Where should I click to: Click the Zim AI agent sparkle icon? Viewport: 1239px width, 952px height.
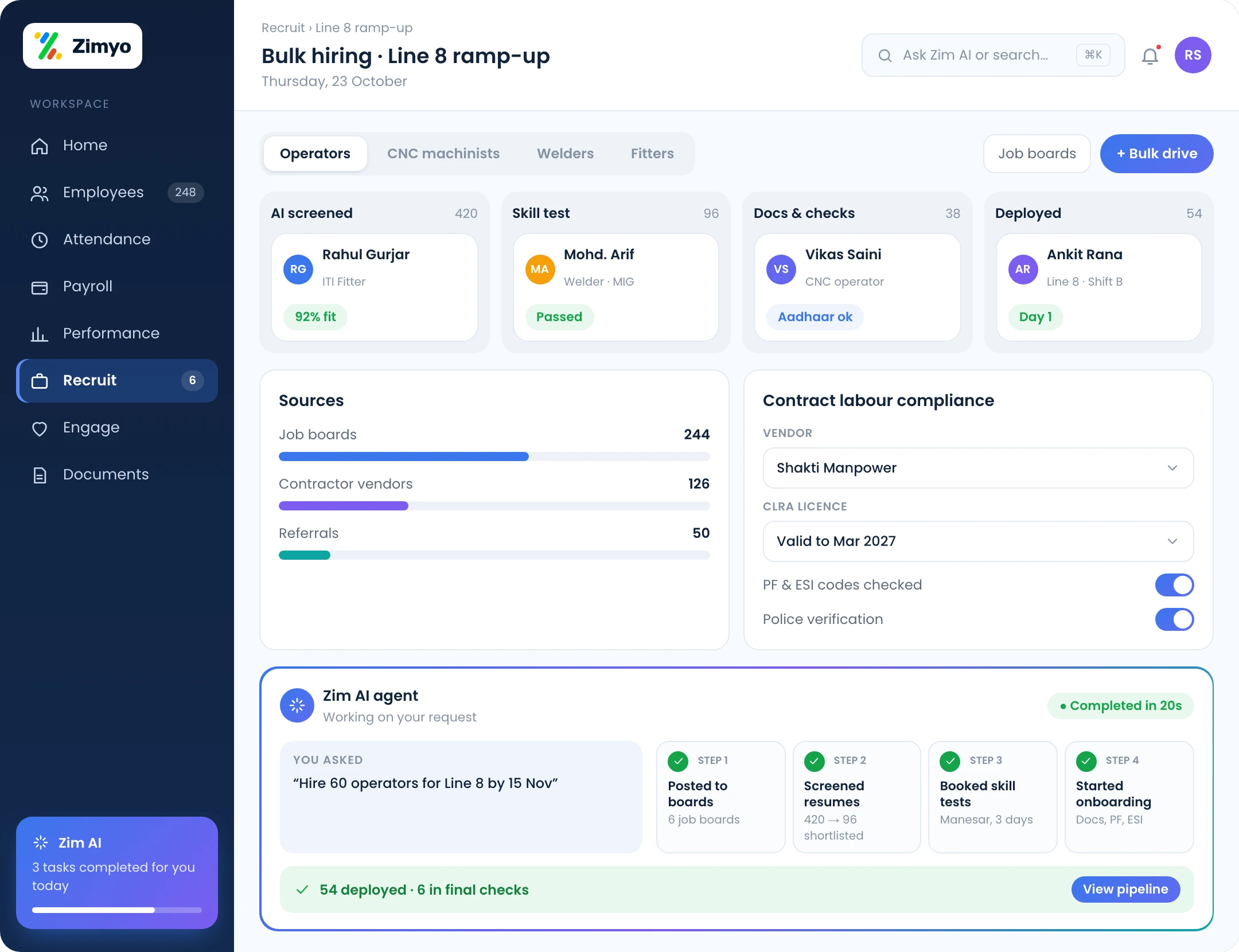tap(297, 705)
